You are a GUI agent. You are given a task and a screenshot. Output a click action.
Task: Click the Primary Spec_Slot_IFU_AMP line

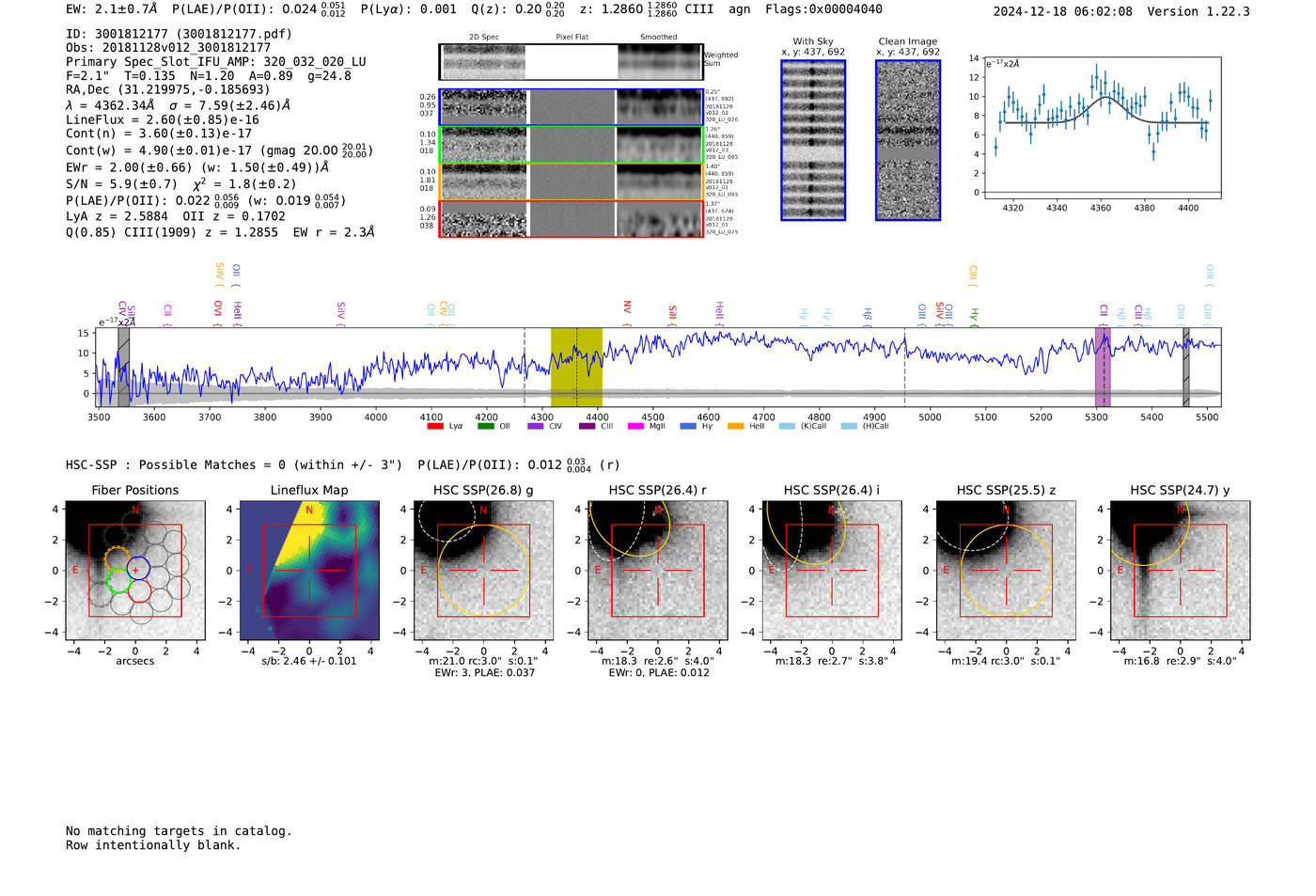(x=216, y=62)
